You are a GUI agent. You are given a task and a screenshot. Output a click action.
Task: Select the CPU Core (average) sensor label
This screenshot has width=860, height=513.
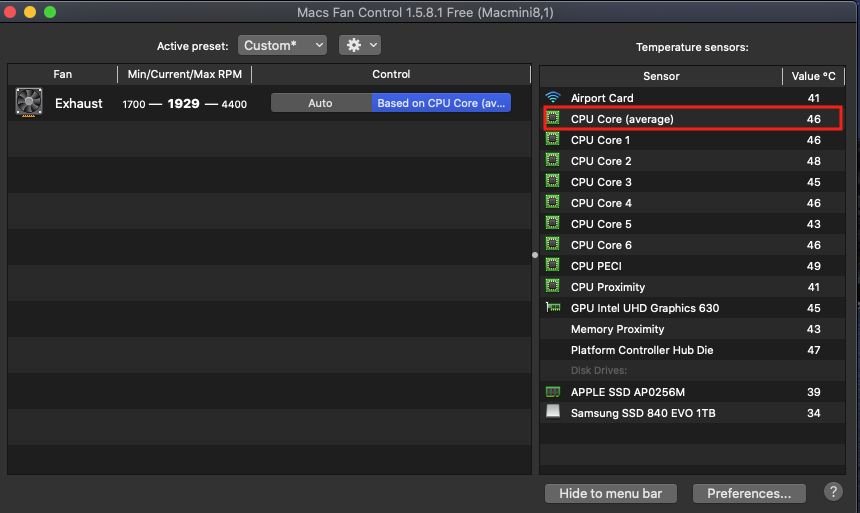622,119
